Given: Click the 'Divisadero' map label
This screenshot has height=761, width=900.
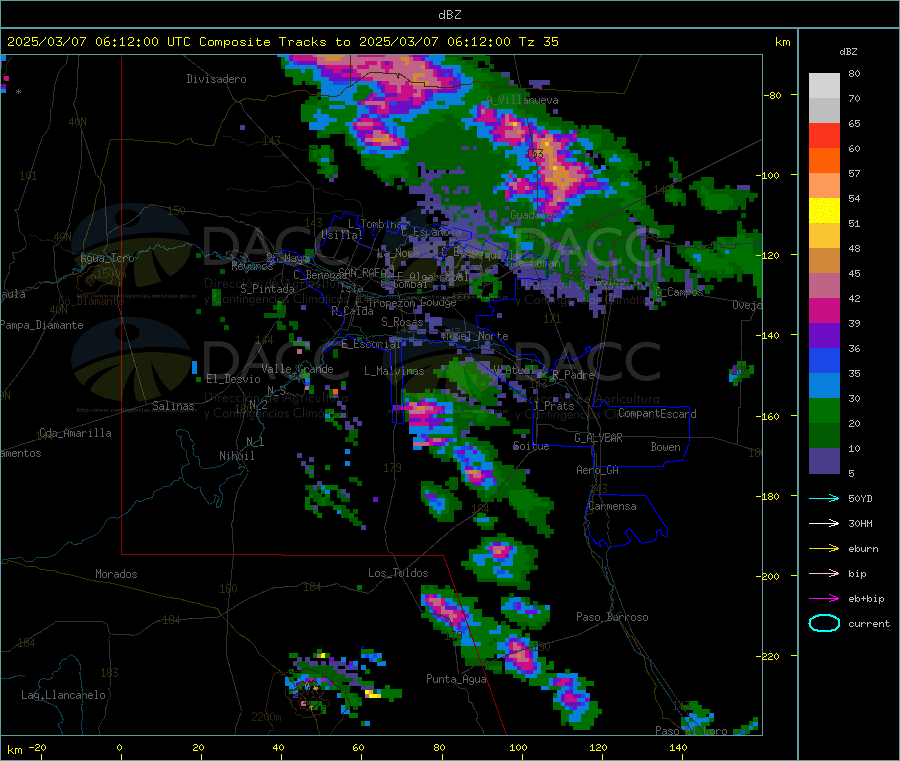Looking at the screenshot, I should (x=216, y=79).
